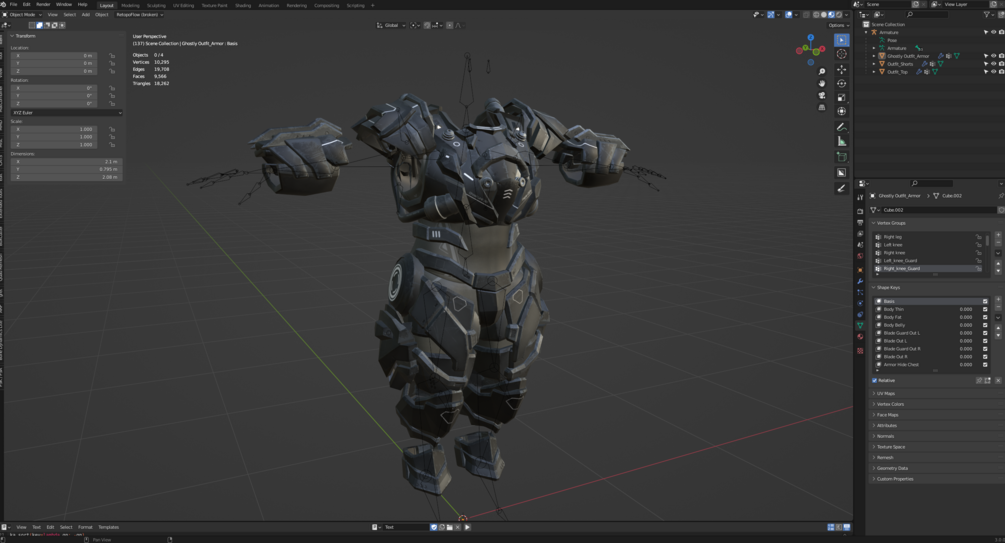Select Right_knee_Guard vertex group
1005x543 pixels.
coord(928,269)
